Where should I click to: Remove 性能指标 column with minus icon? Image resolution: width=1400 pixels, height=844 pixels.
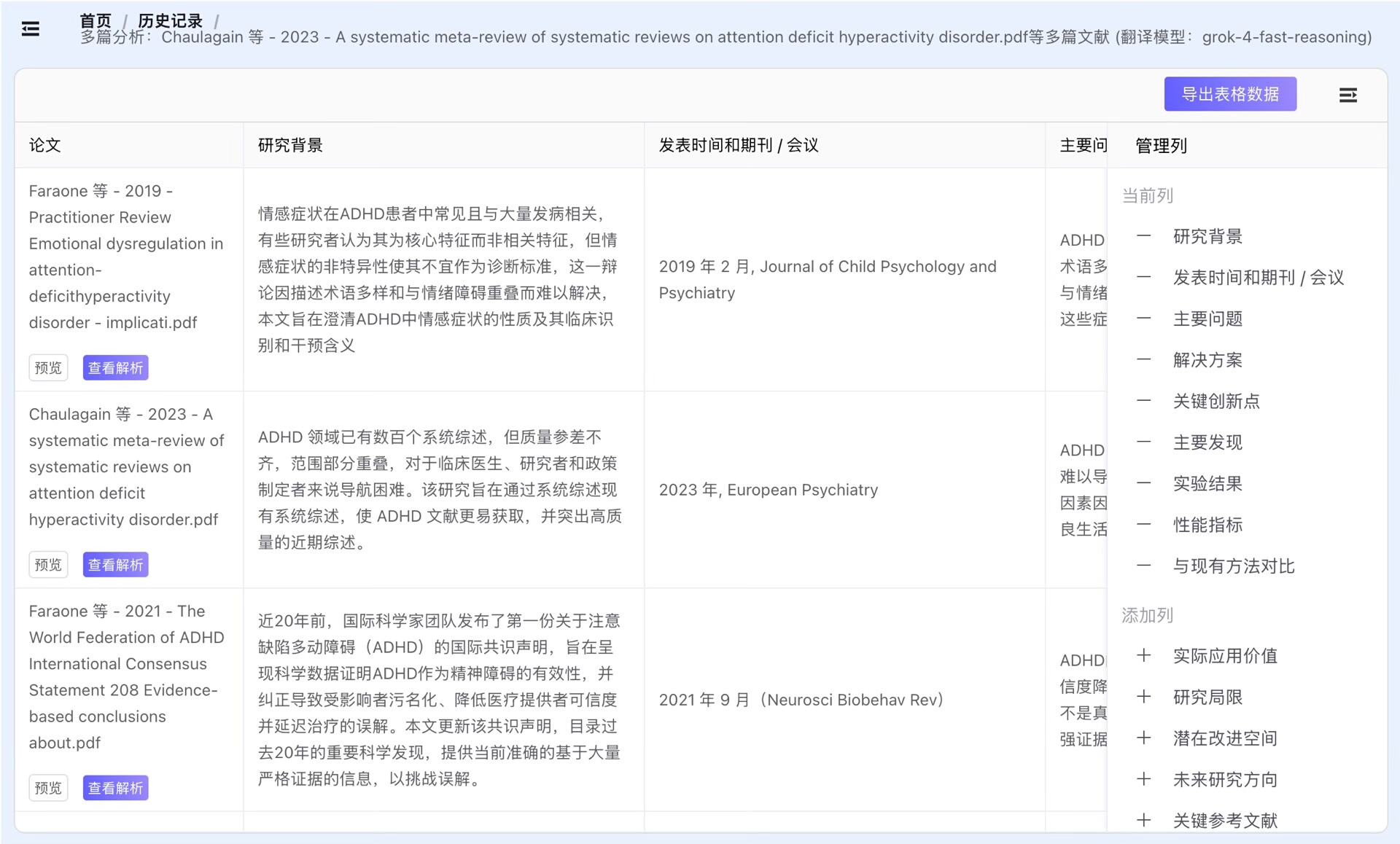point(1143,525)
